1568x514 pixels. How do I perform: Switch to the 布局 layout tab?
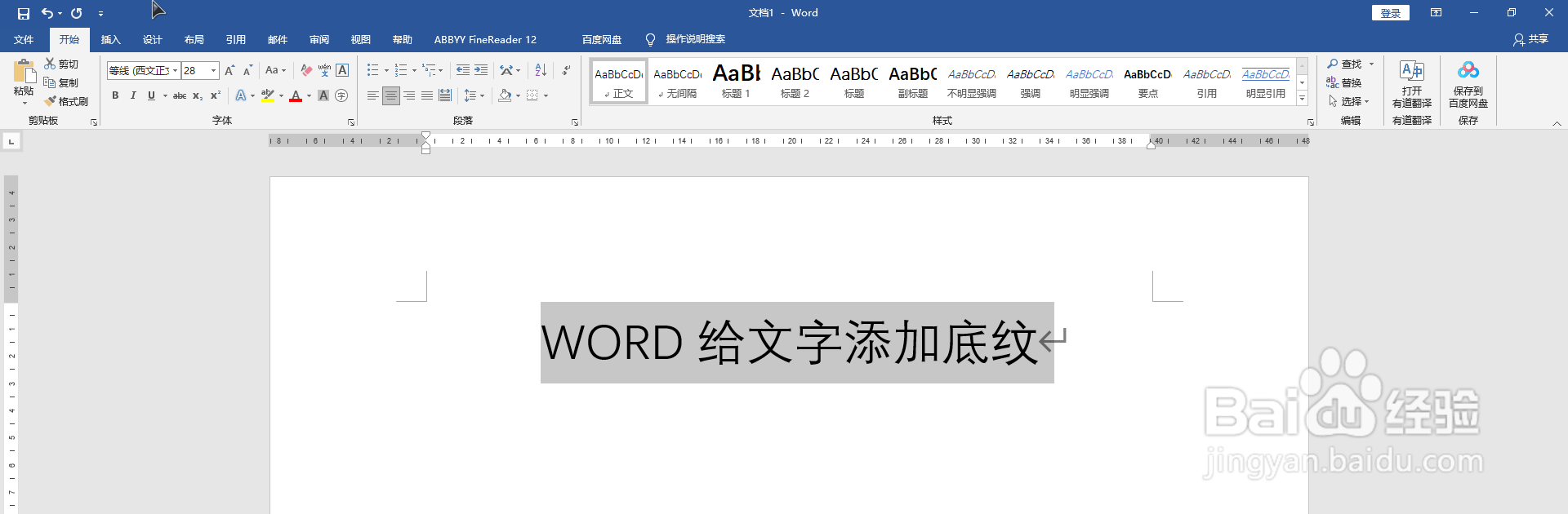(x=194, y=39)
